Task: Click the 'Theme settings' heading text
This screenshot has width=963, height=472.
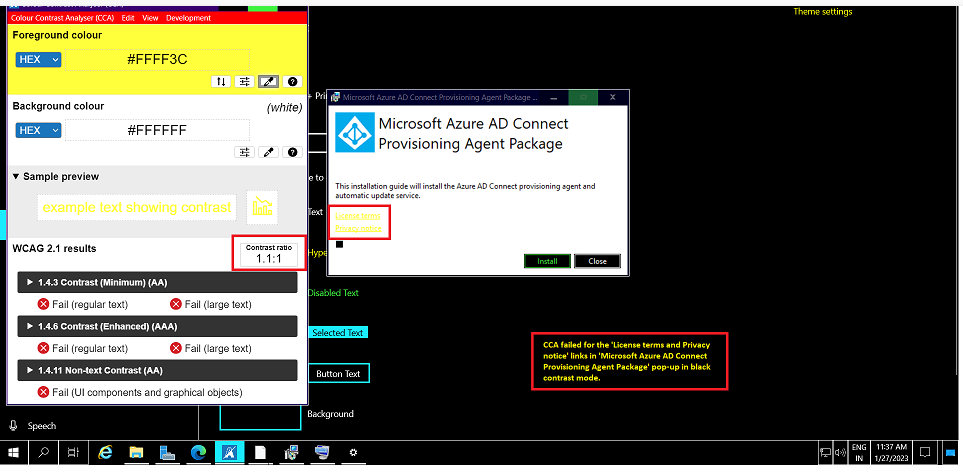Action: (822, 12)
